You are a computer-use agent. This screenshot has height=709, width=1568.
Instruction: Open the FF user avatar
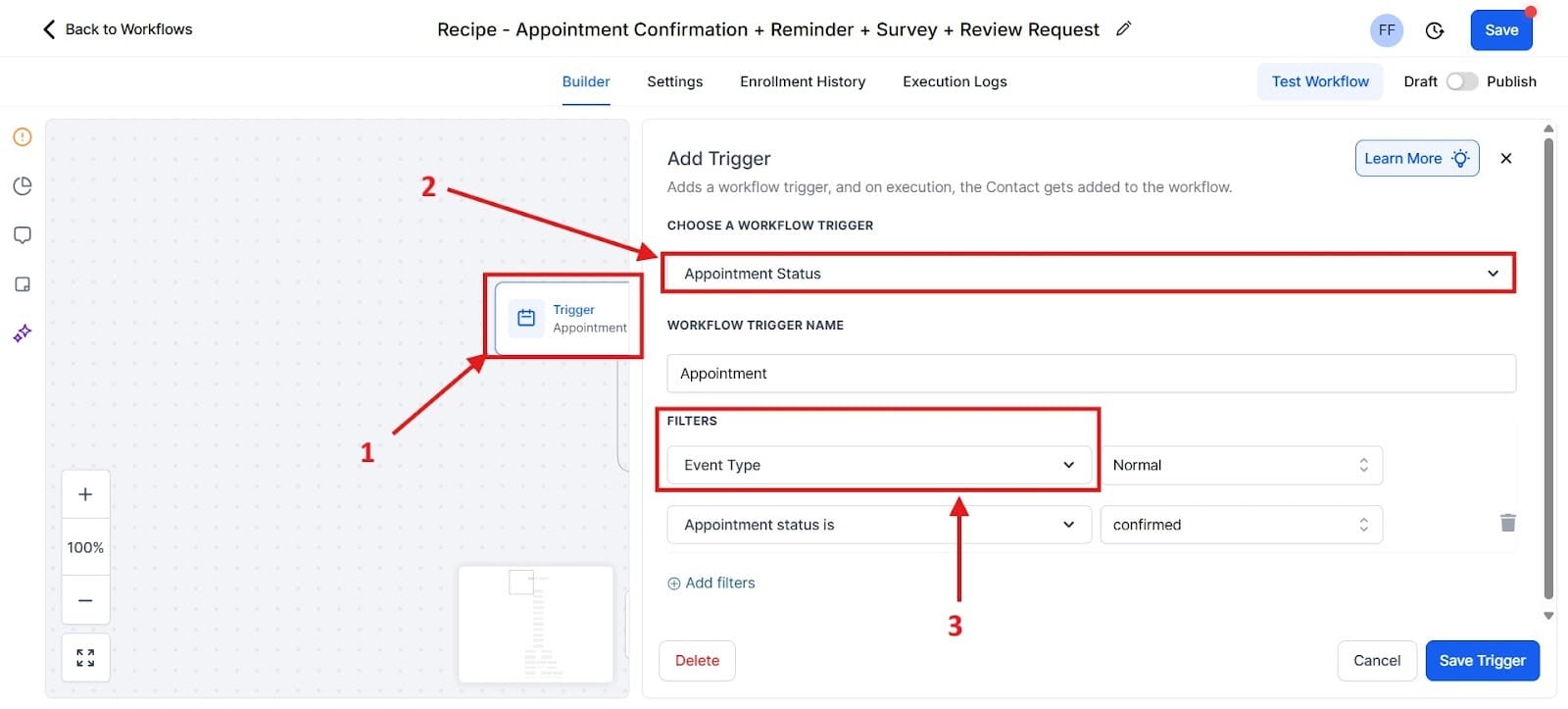click(x=1387, y=30)
